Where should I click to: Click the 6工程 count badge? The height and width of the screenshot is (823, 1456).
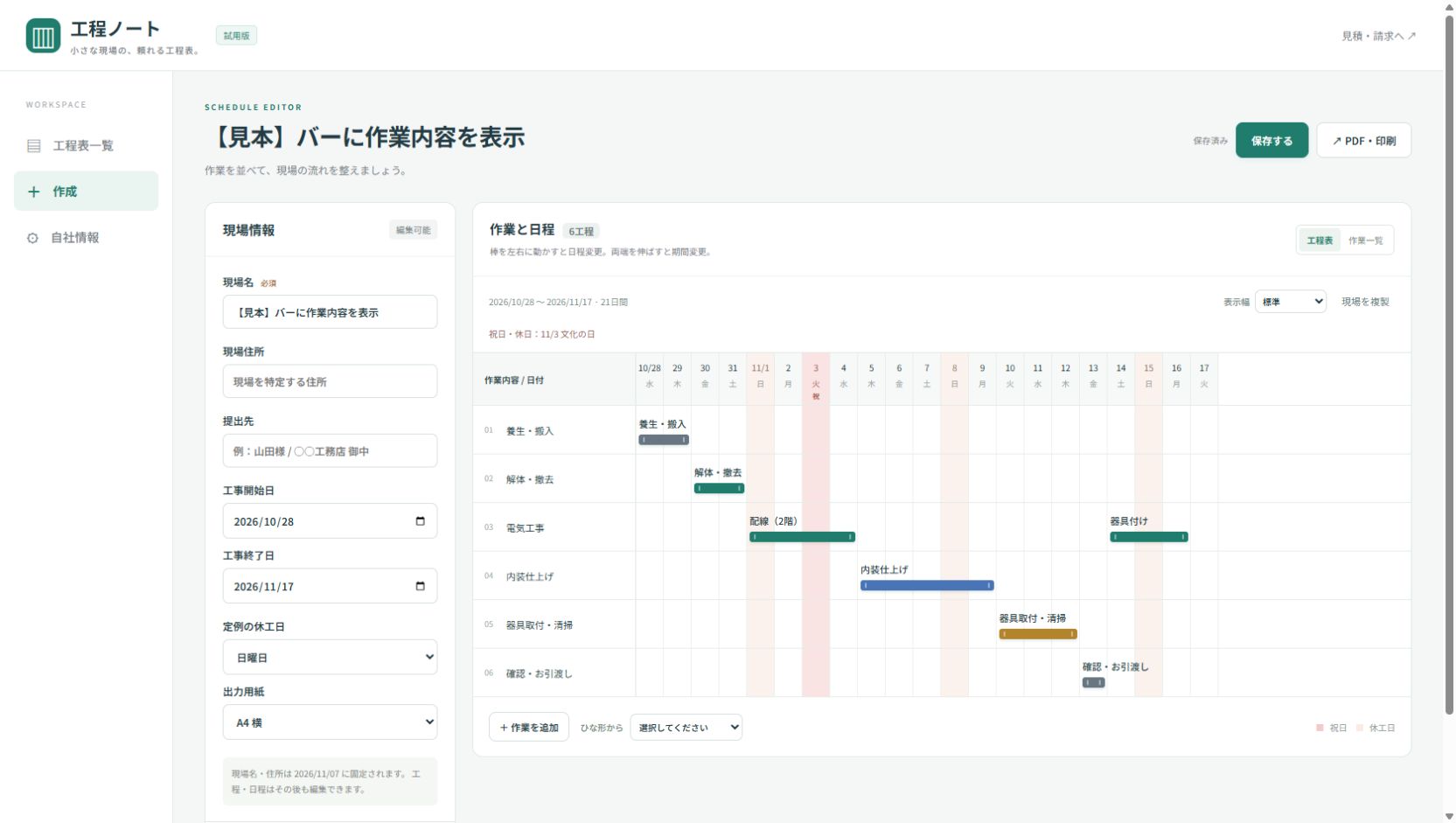point(581,232)
